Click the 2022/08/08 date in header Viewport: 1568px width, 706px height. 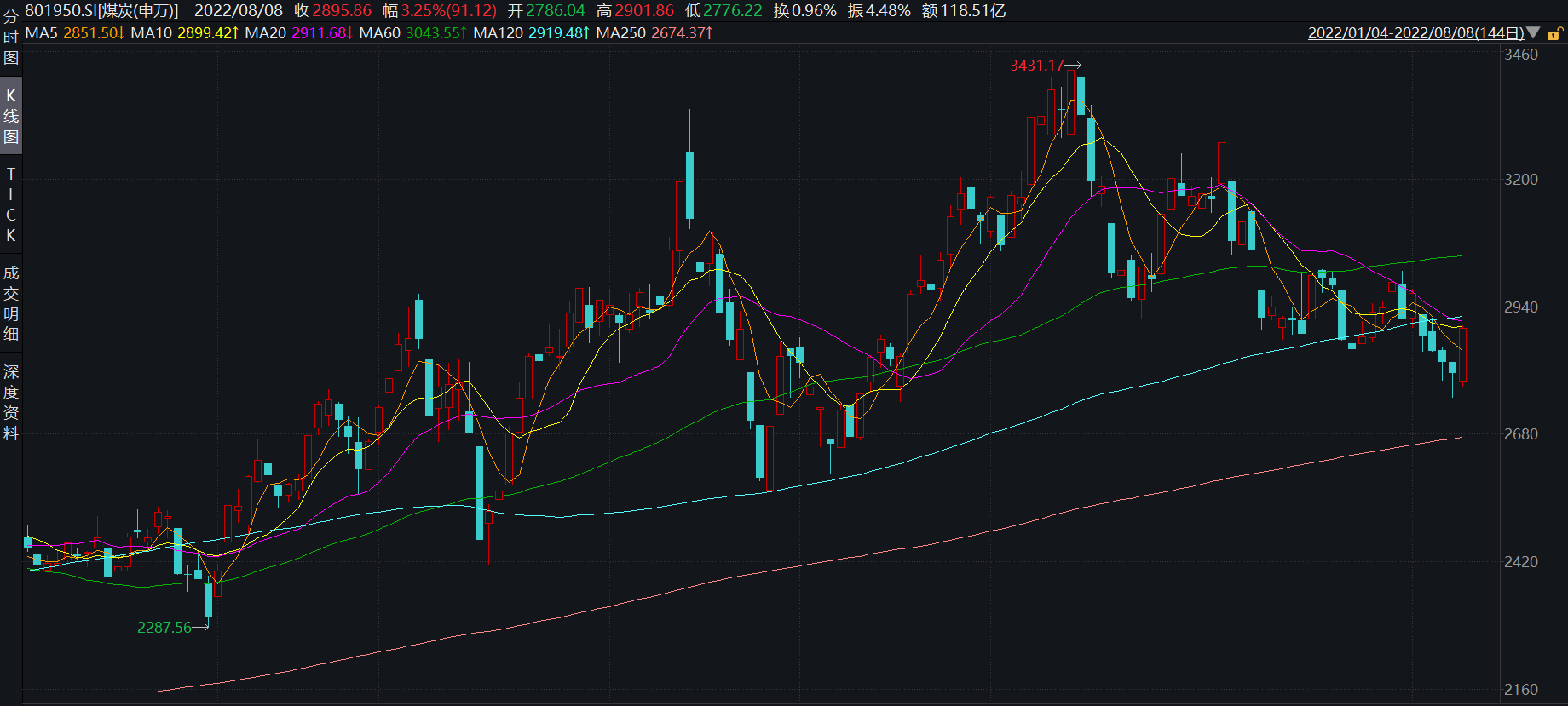[239, 11]
